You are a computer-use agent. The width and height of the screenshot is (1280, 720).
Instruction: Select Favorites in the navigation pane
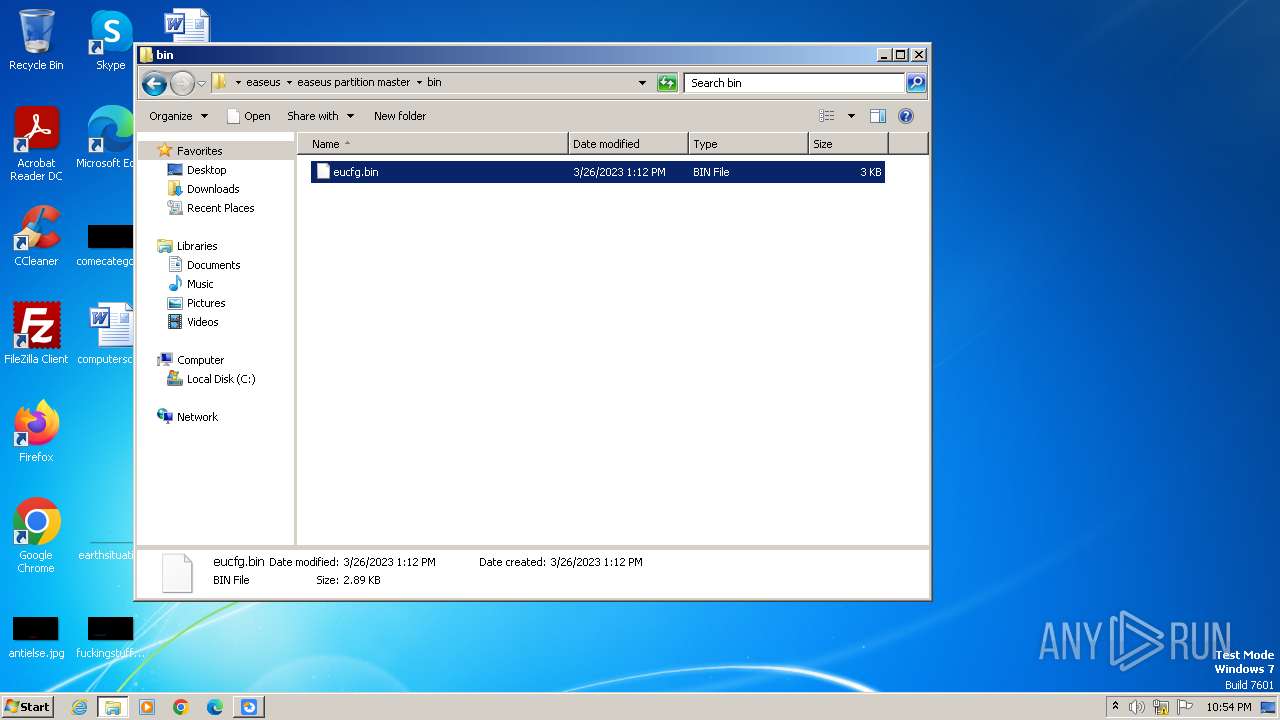(x=199, y=151)
